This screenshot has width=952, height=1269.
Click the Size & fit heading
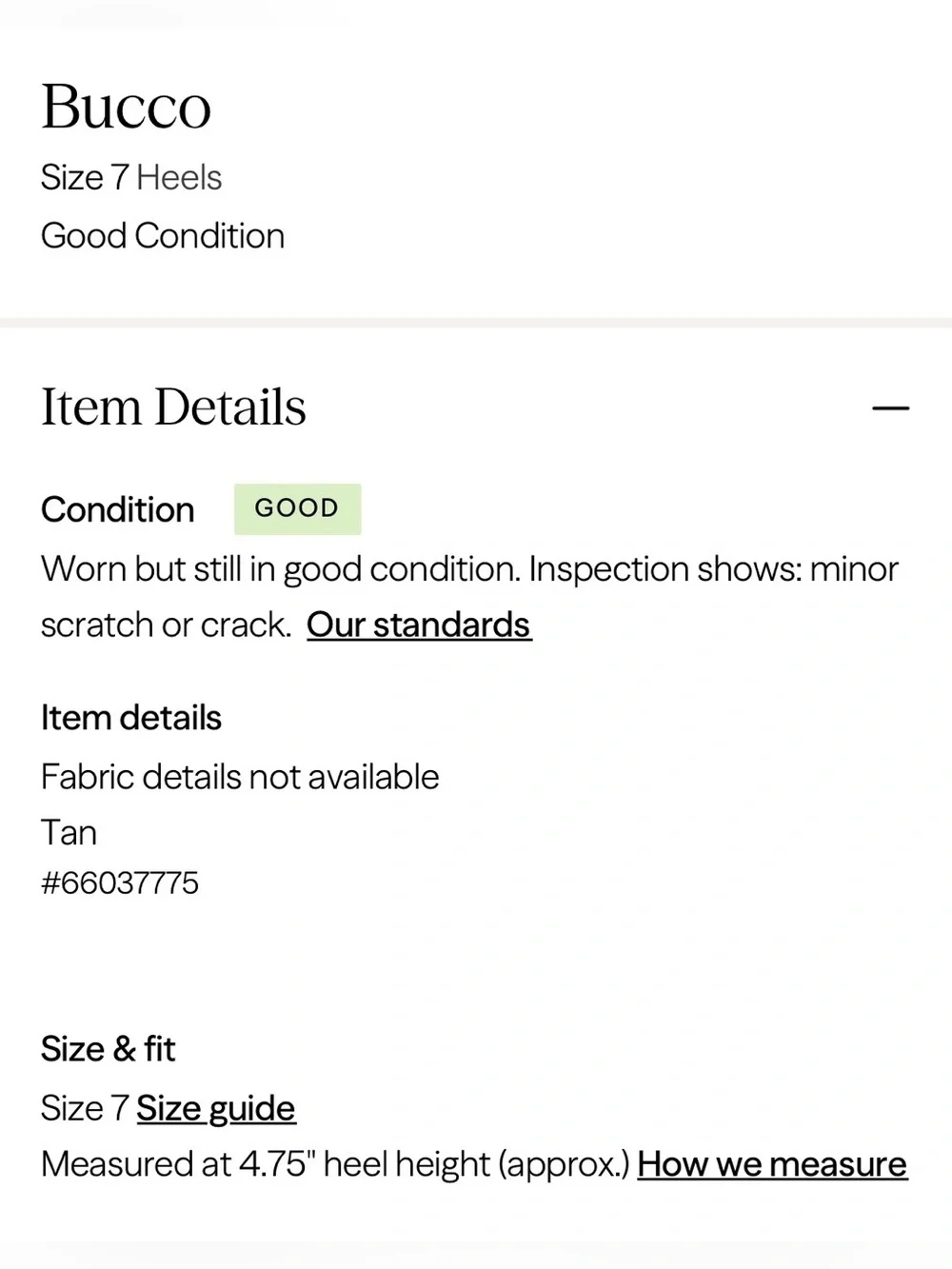[x=109, y=1049]
